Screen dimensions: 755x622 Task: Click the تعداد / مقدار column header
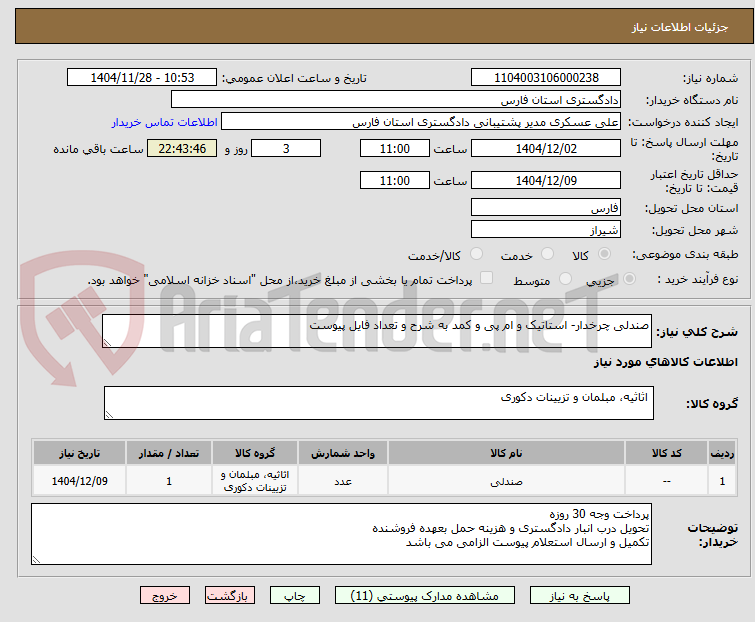point(169,453)
